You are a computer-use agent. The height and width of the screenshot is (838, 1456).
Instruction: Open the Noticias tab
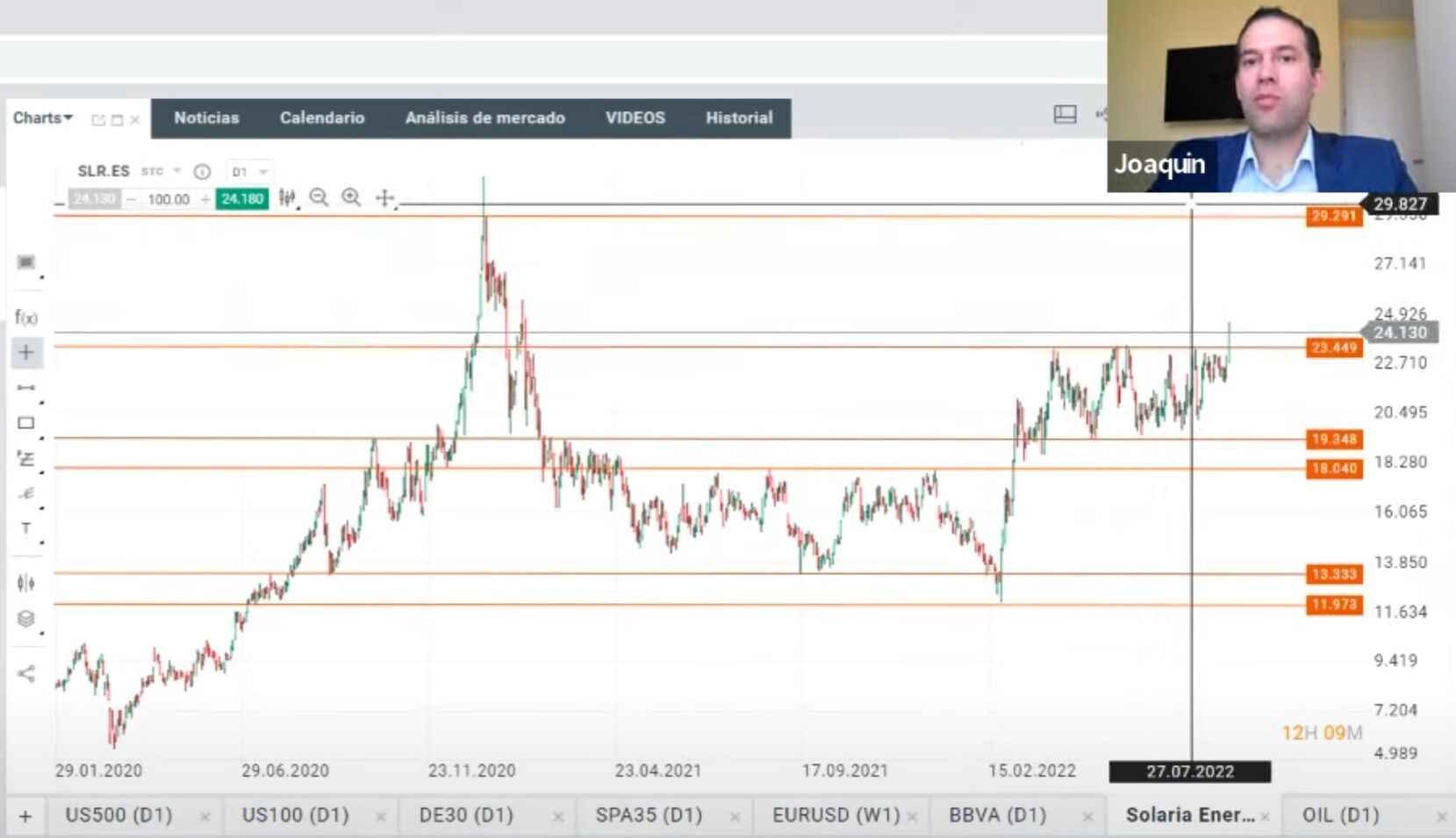pos(206,118)
